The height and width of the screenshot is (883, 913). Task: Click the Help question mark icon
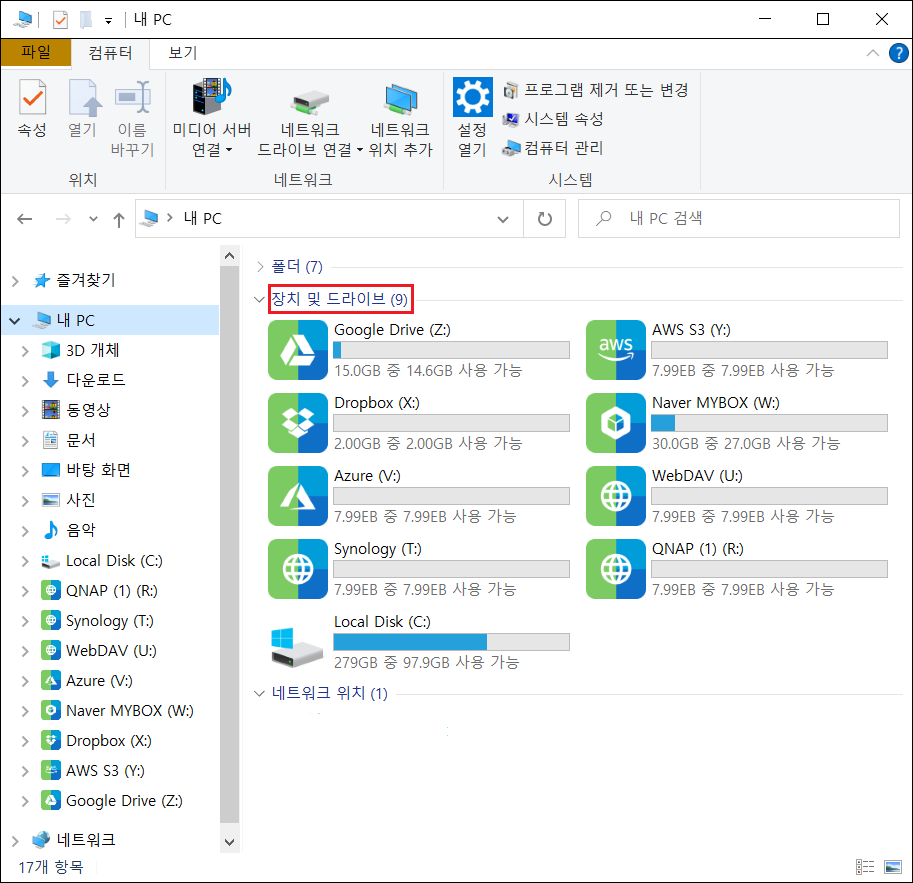pyautogui.click(x=898, y=53)
